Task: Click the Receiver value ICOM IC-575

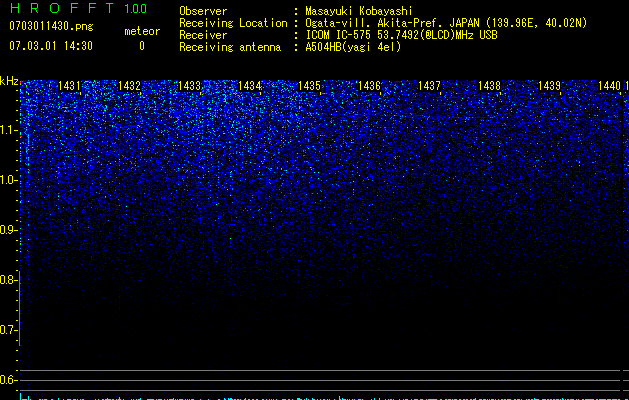Action: pyautogui.click(x=340, y=35)
